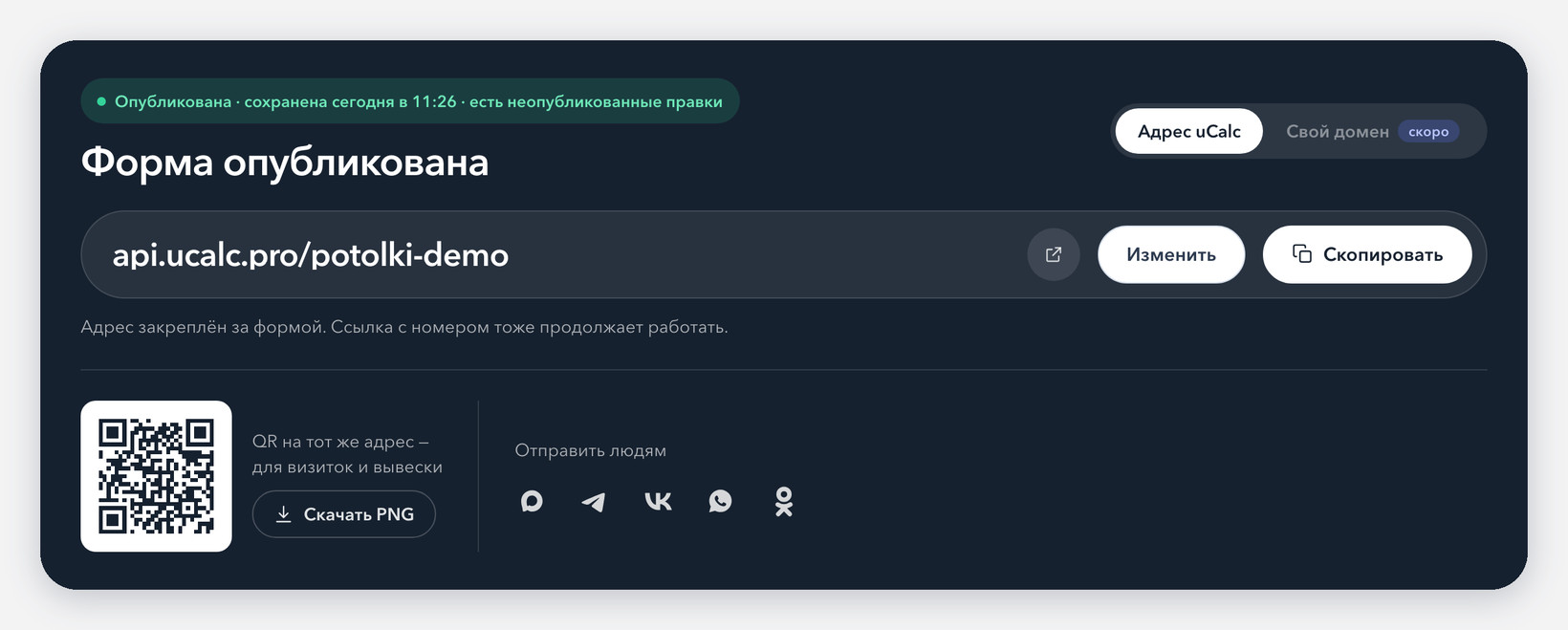This screenshot has width=1568, height=630.
Task: Click the Изменить button
Action: coord(1171,254)
